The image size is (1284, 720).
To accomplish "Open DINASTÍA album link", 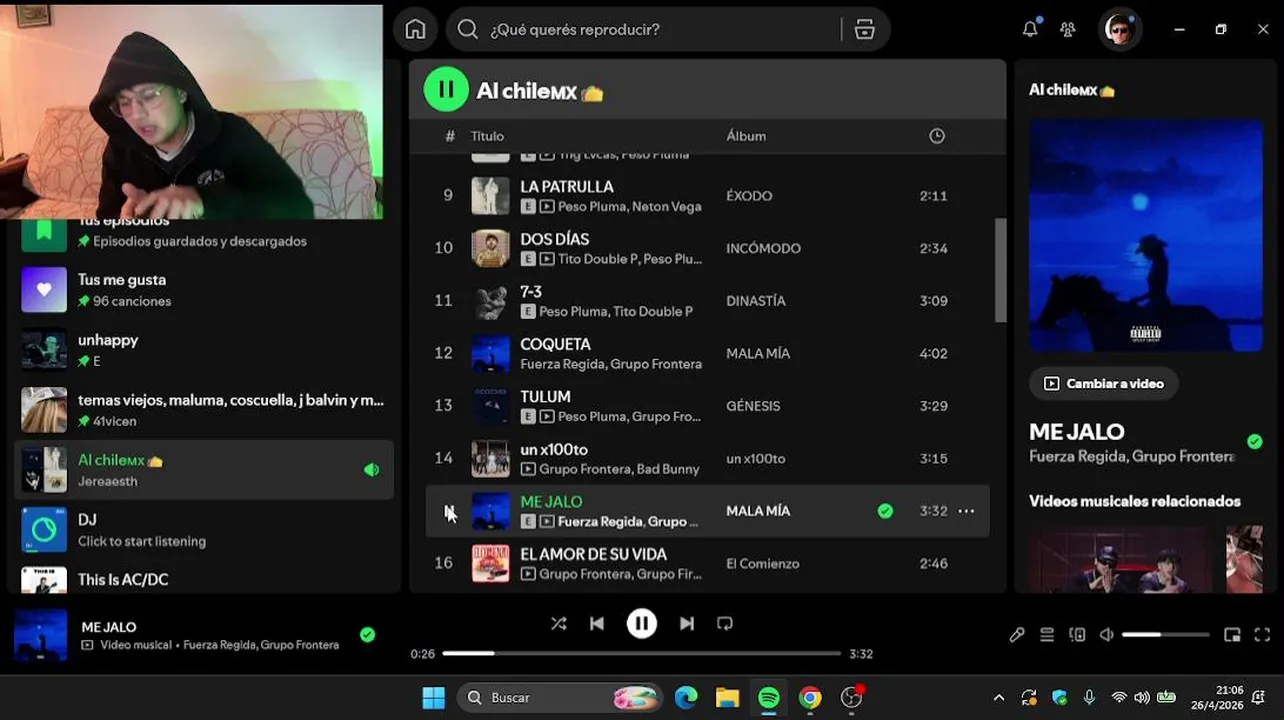I will pyautogui.click(x=756, y=301).
